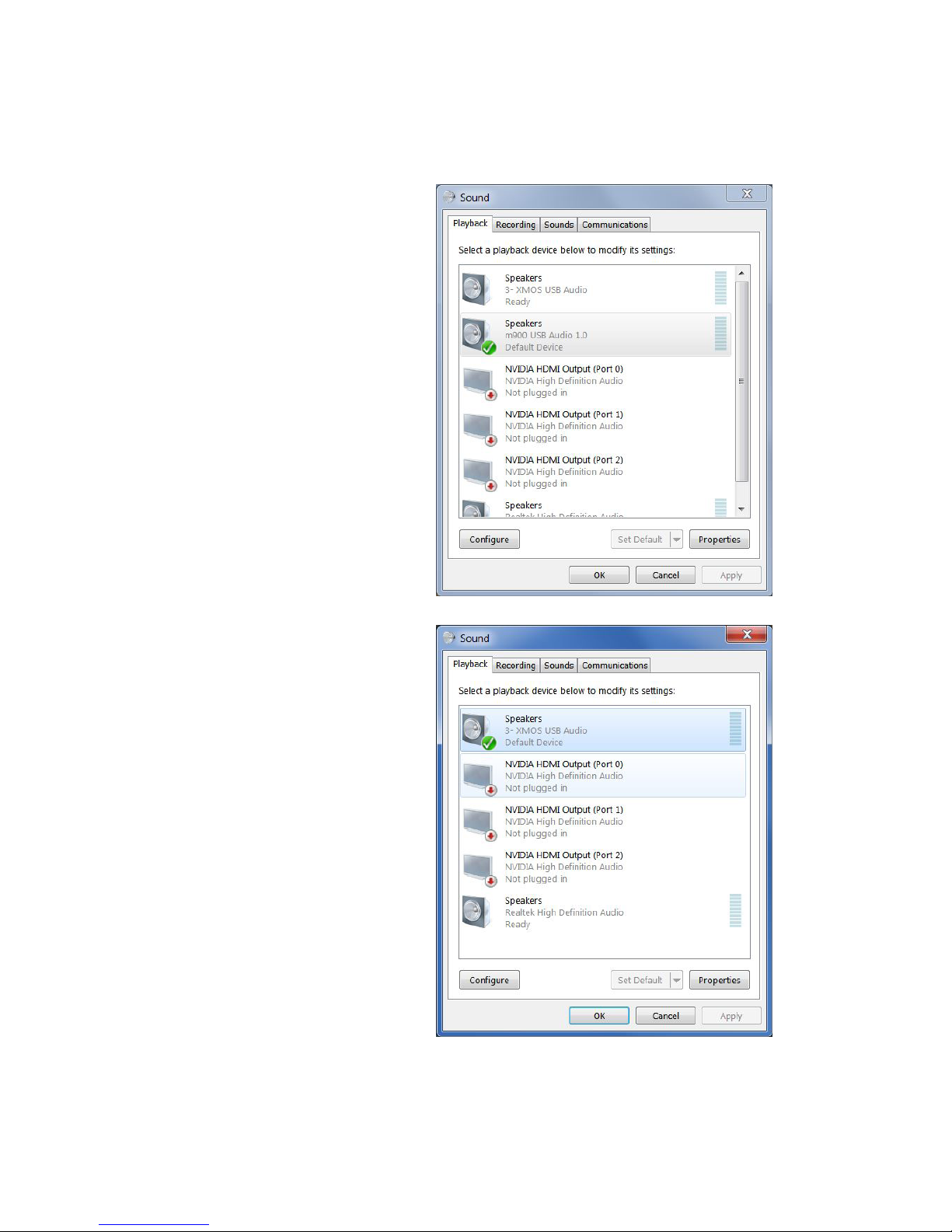Click 'NVIDIA HDMI Output (Port 1)' text, upper window

click(563, 414)
